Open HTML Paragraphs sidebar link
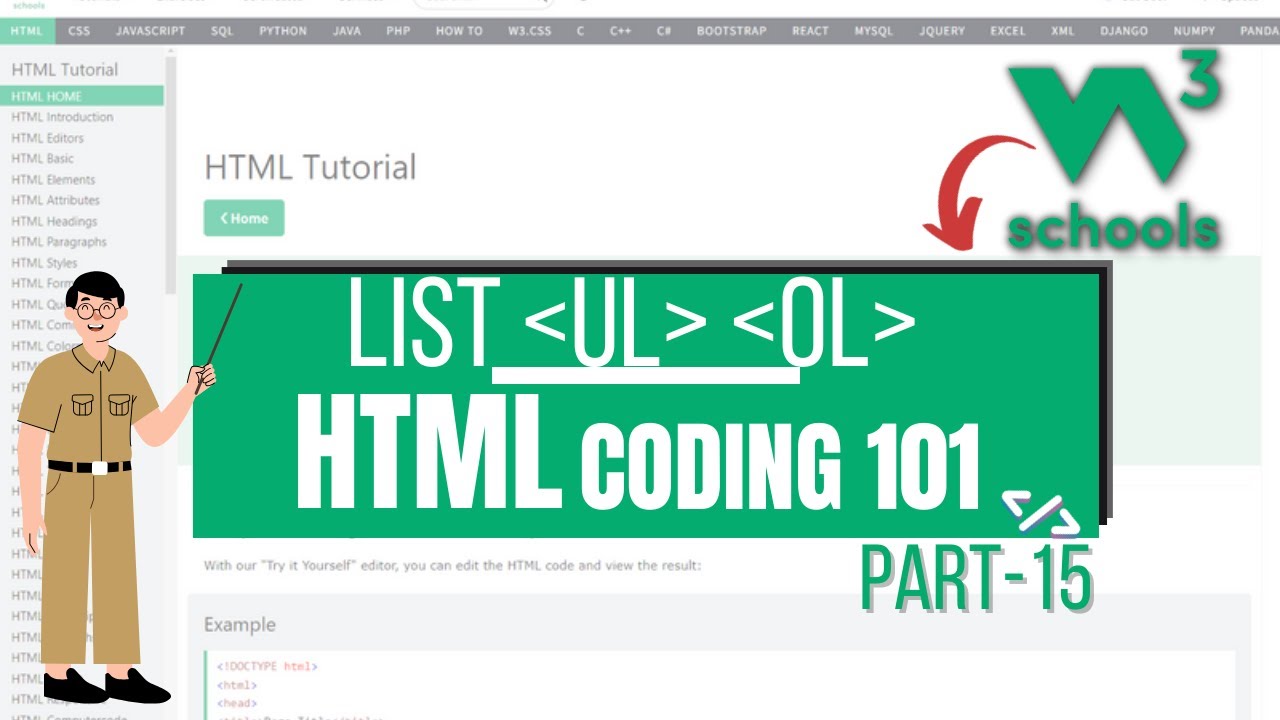 click(x=59, y=242)
